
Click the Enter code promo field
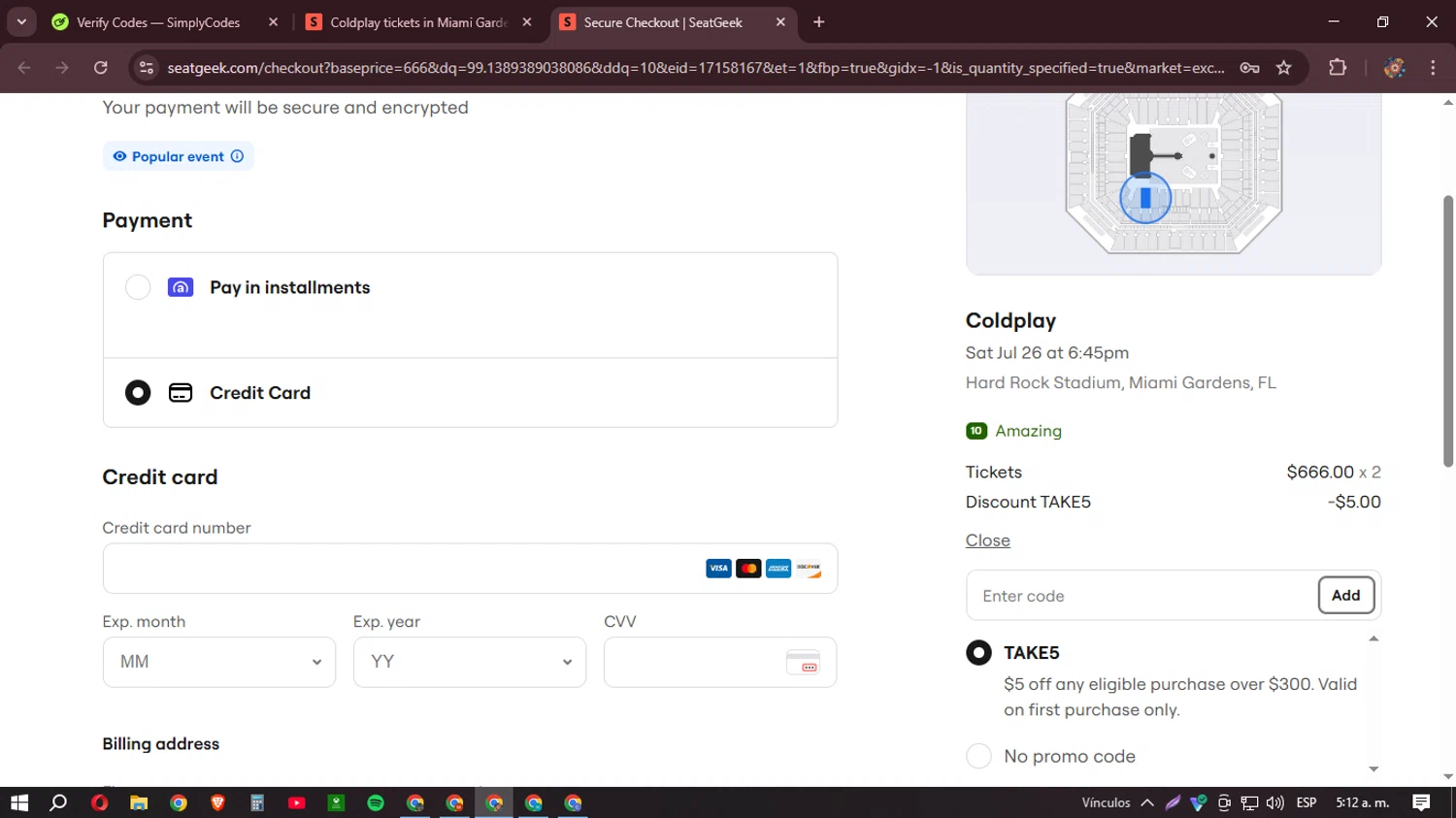pos(1142,596)
